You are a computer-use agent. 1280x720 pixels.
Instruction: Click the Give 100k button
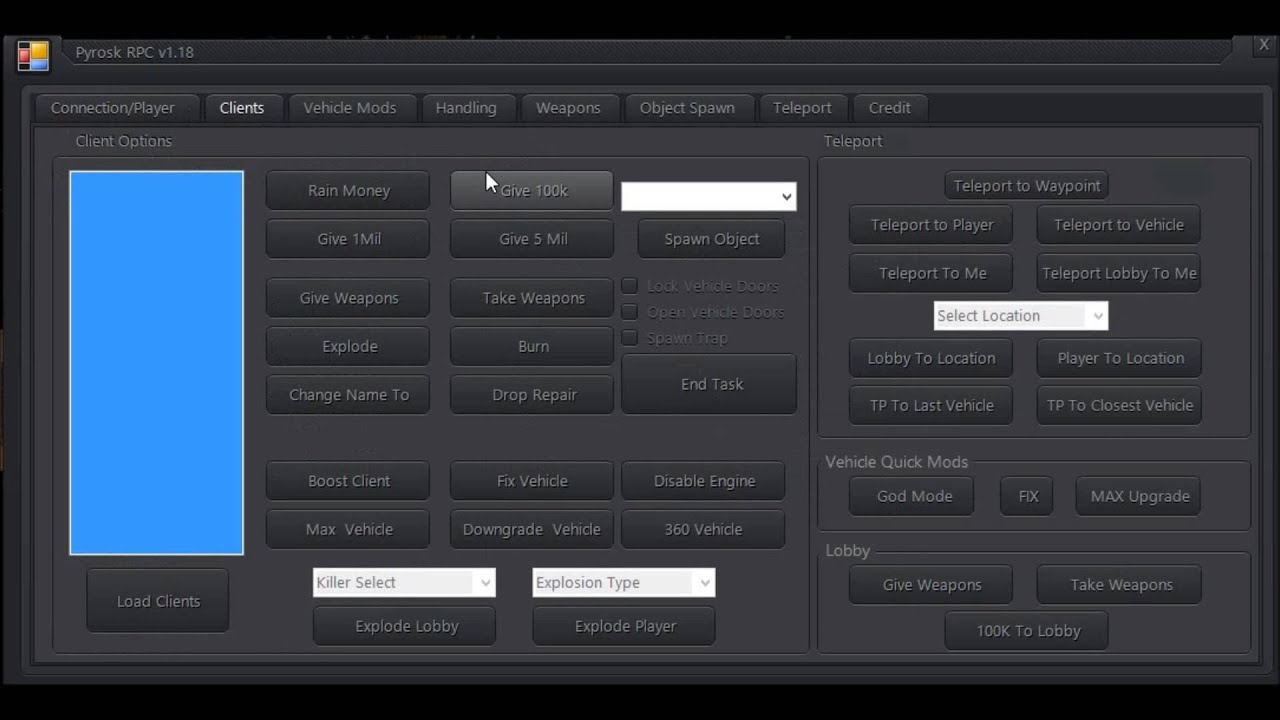[532, 191]
